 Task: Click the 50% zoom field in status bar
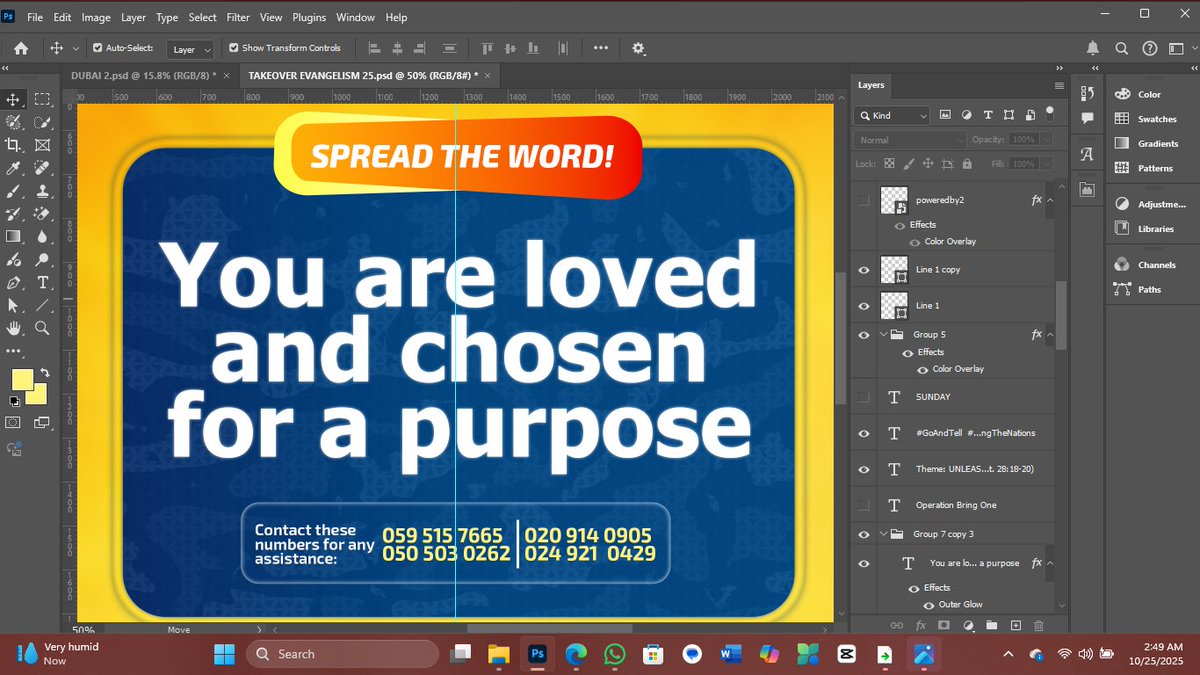[83, 630]
